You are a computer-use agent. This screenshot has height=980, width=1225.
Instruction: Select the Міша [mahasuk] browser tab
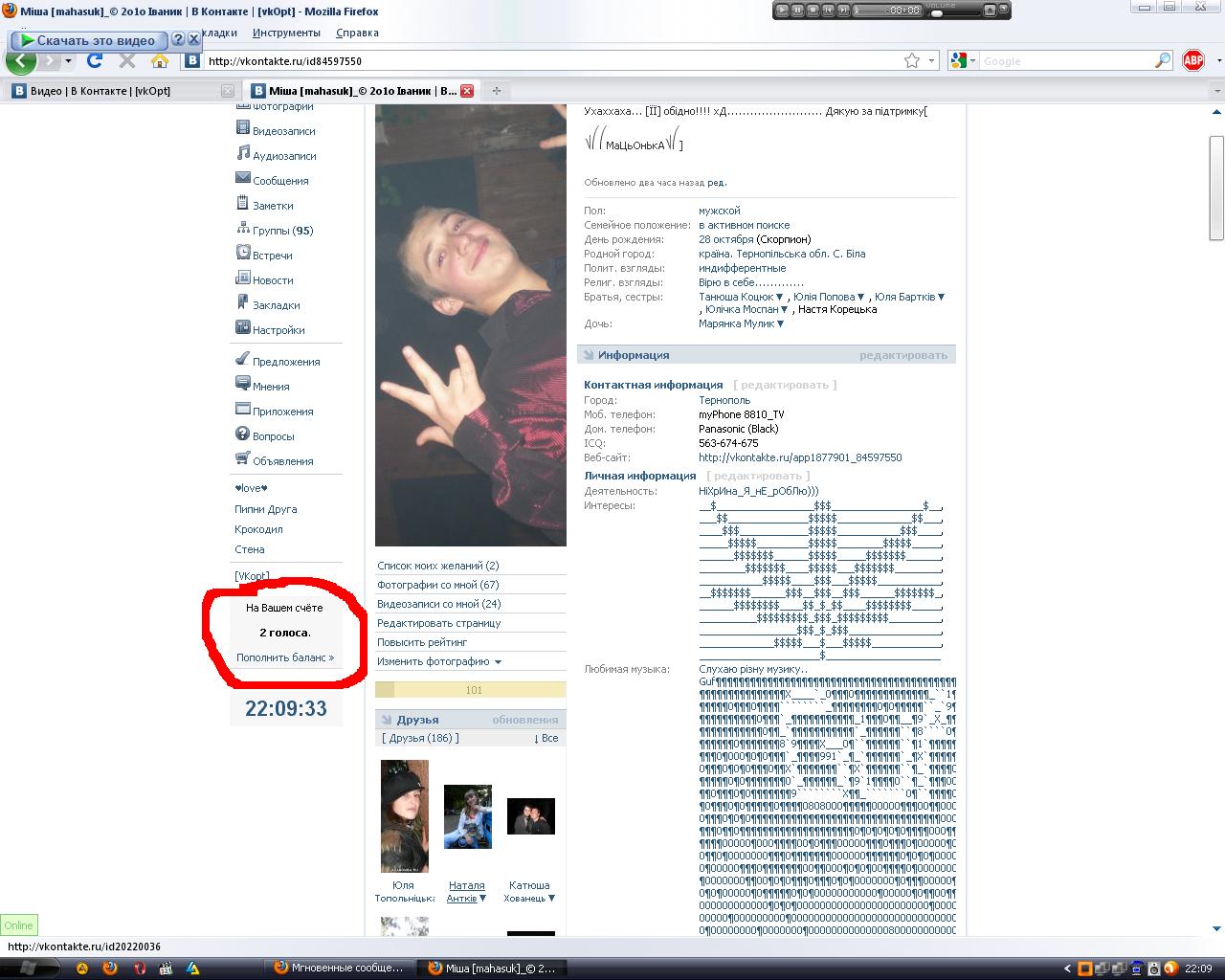pos(362,91)
